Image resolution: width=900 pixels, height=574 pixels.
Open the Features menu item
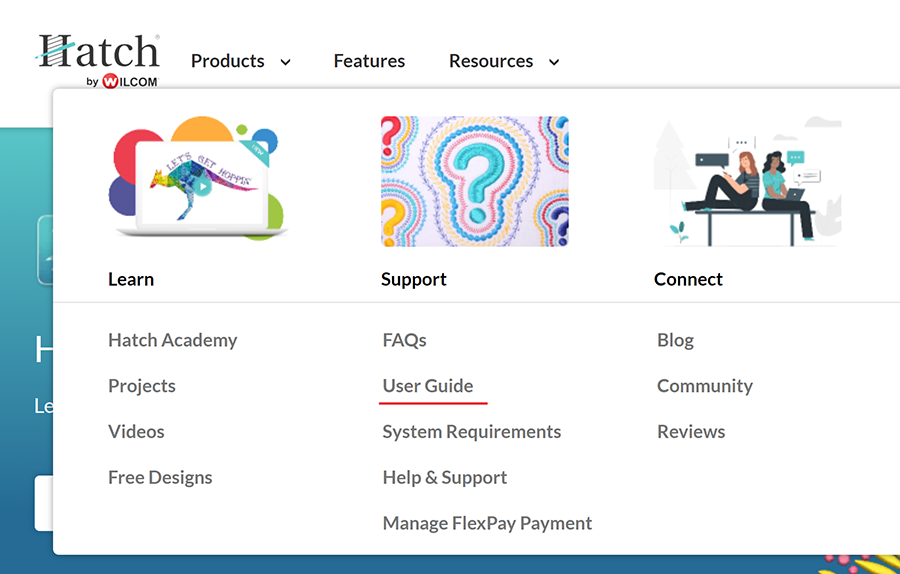369,61
